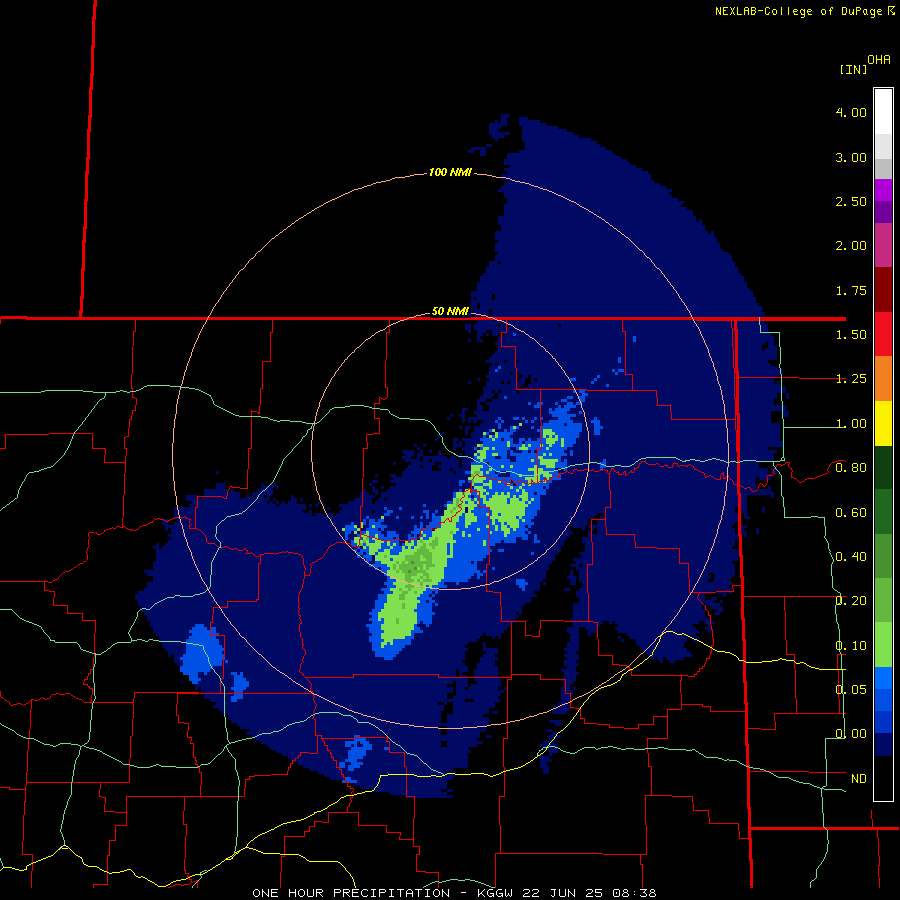Viewport: 900px width, 900px height.
Task: Pick the white swatch at the top of the legend
Action: pos(883,112)
